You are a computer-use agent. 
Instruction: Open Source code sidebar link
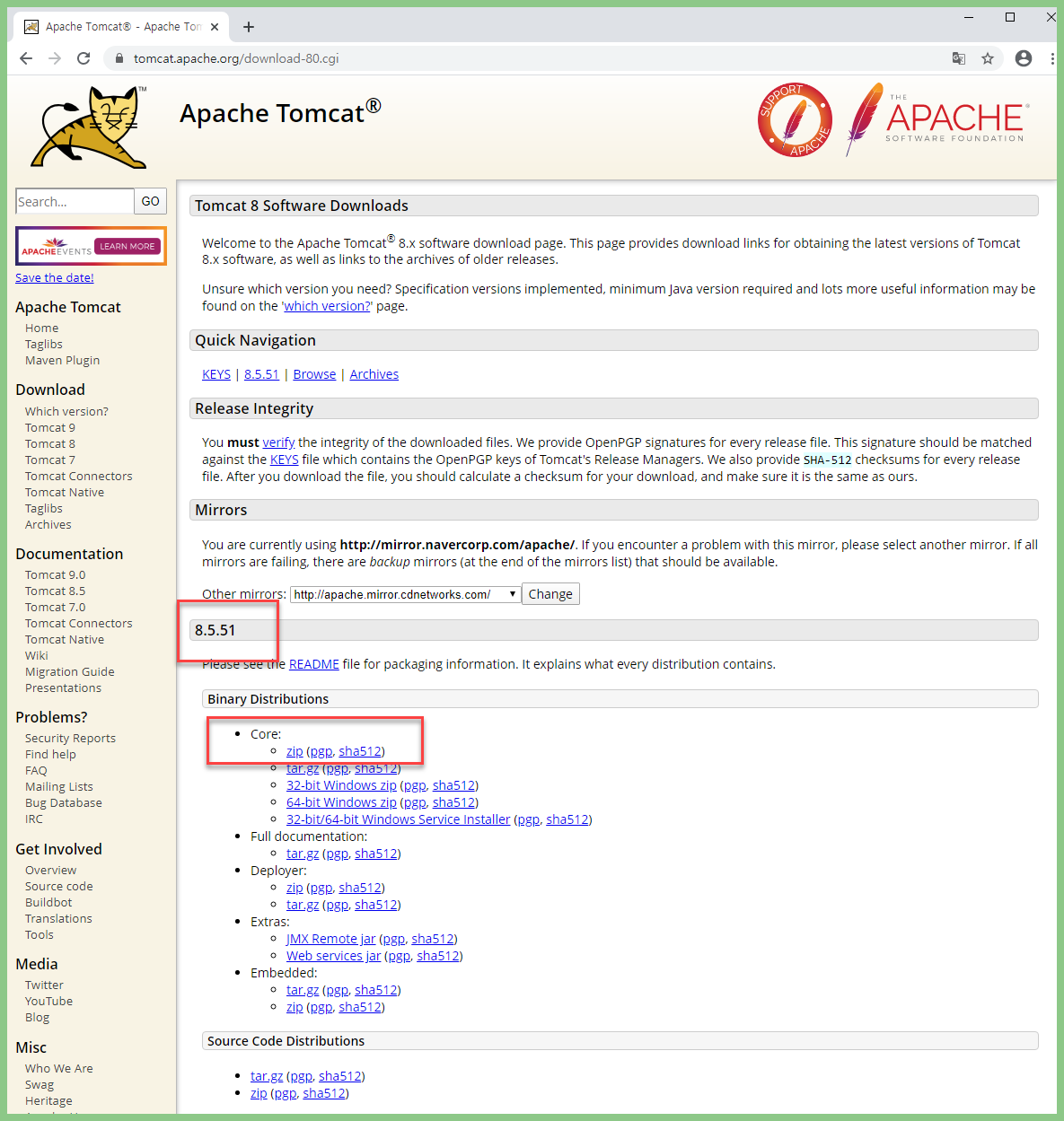coord(59,887)
